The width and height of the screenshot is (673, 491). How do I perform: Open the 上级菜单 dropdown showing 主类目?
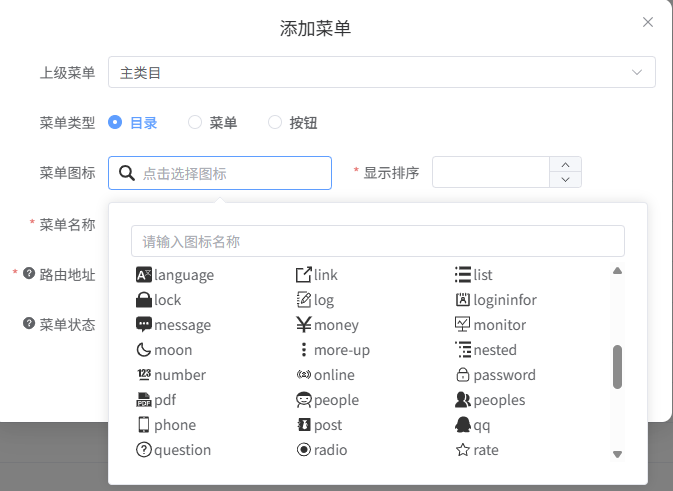click(x=382, y=72)
